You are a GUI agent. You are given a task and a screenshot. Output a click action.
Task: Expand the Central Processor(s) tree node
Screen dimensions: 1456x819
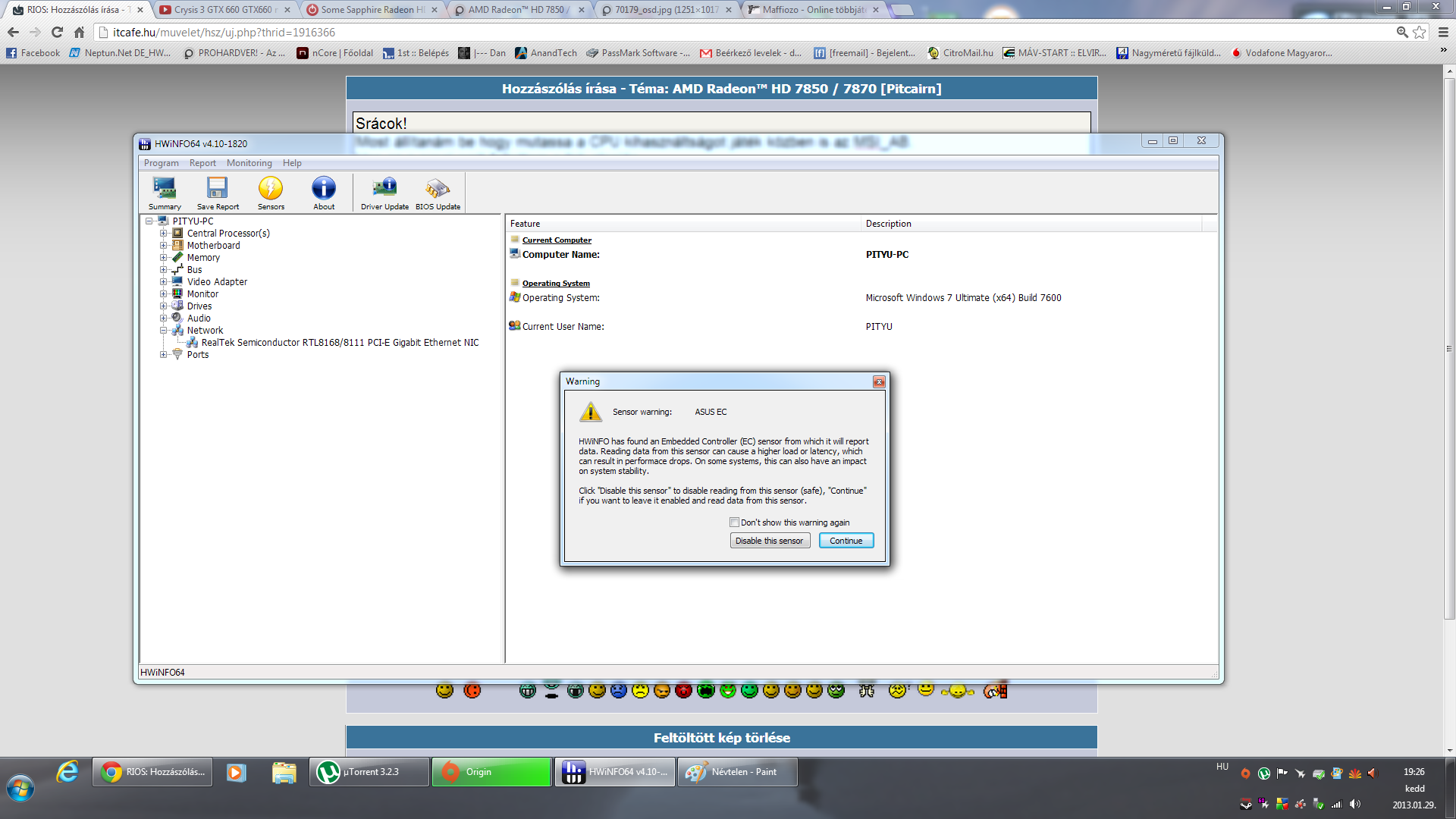pos(163,234)
